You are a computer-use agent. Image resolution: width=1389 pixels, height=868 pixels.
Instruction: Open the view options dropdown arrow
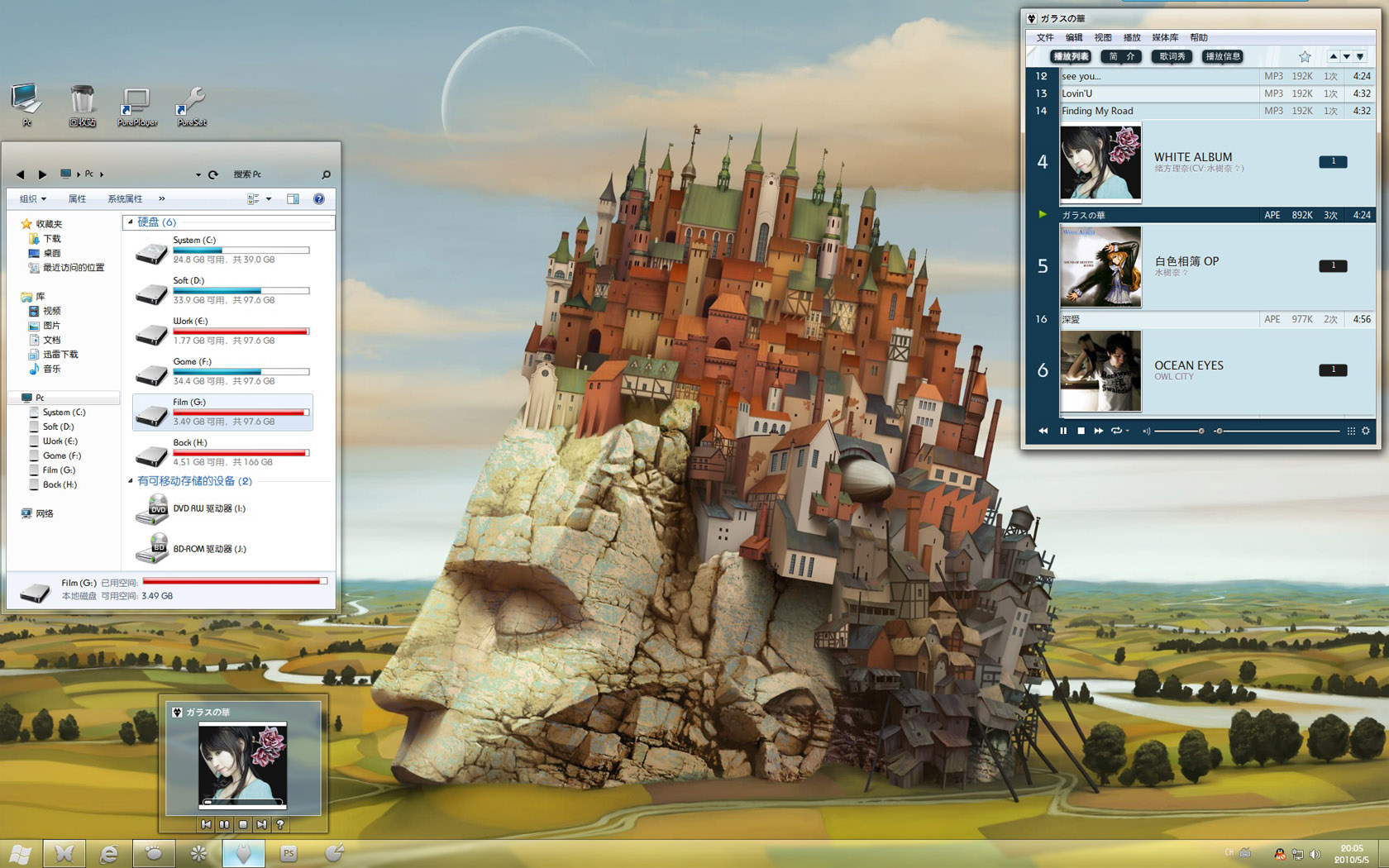[269, 199]
